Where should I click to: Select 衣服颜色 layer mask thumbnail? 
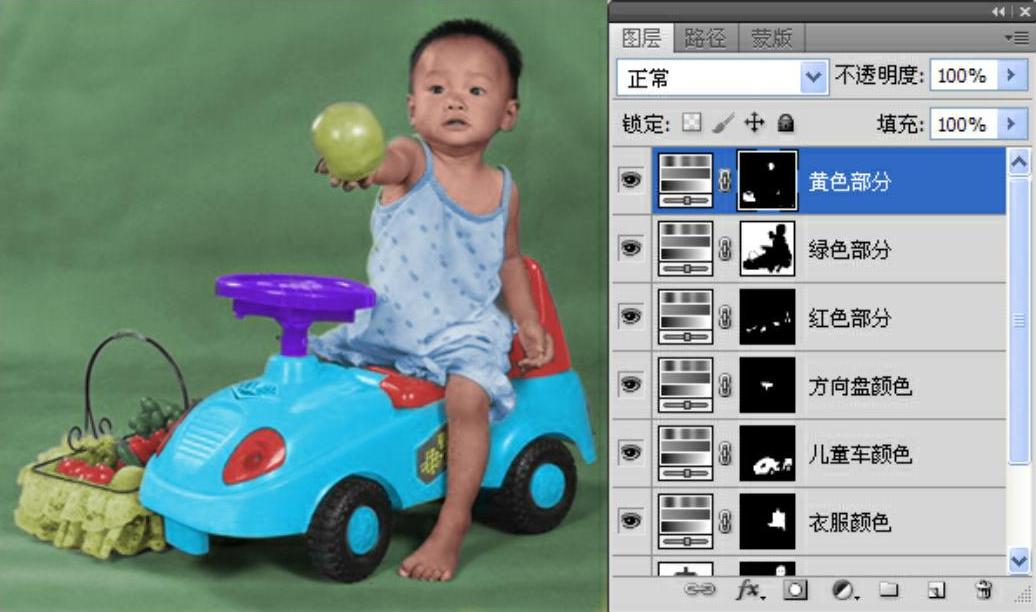(x=767, y=521)
